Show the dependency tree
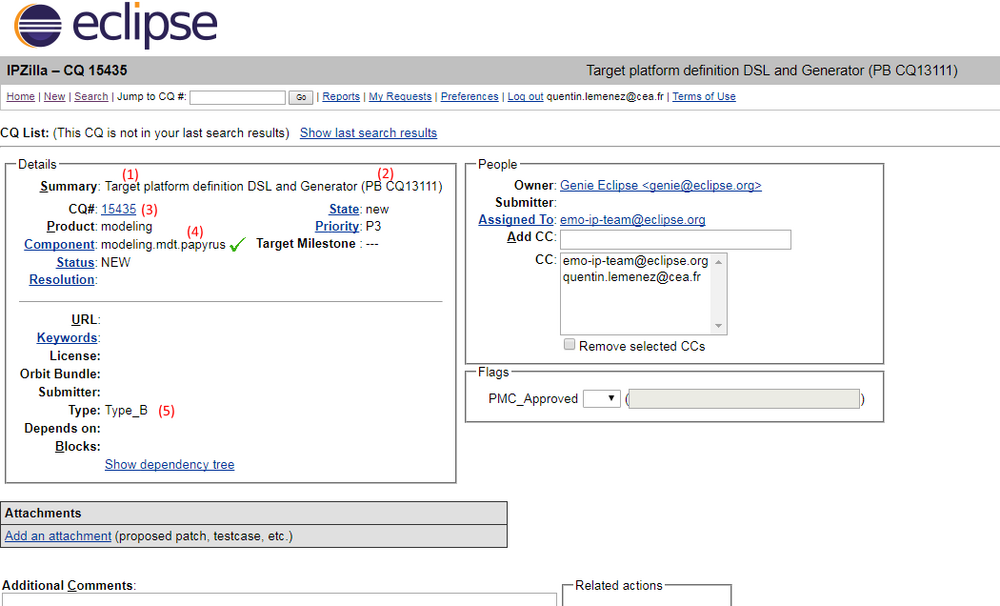This screenshot has width=1000, height=606. click(x=170, y=464)
